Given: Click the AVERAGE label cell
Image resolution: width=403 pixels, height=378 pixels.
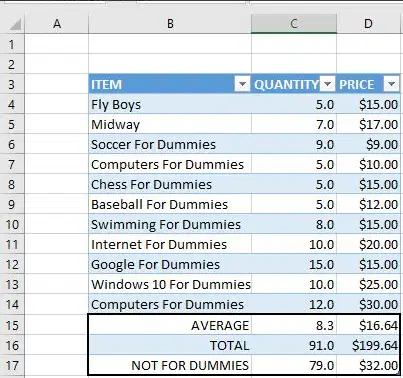Looking at the screenshot, I should [x=170, y=325].
